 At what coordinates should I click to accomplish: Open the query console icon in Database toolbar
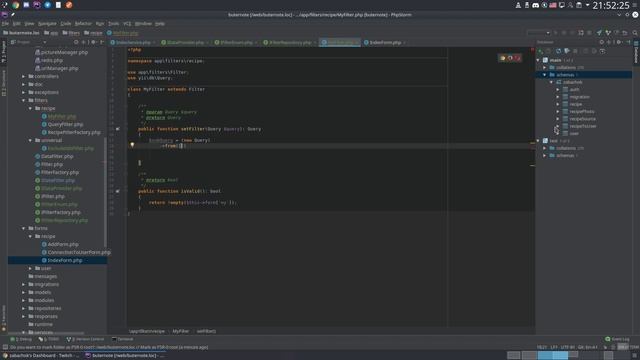[x=602, y=51]
